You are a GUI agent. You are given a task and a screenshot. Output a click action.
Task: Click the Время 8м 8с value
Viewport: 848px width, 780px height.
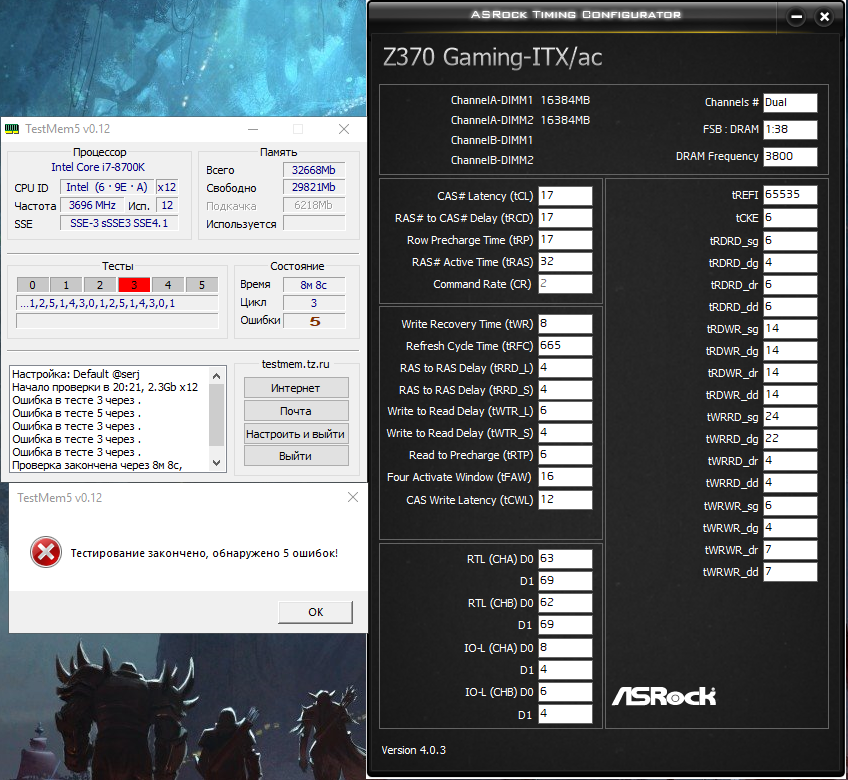(x=314, y=285)
